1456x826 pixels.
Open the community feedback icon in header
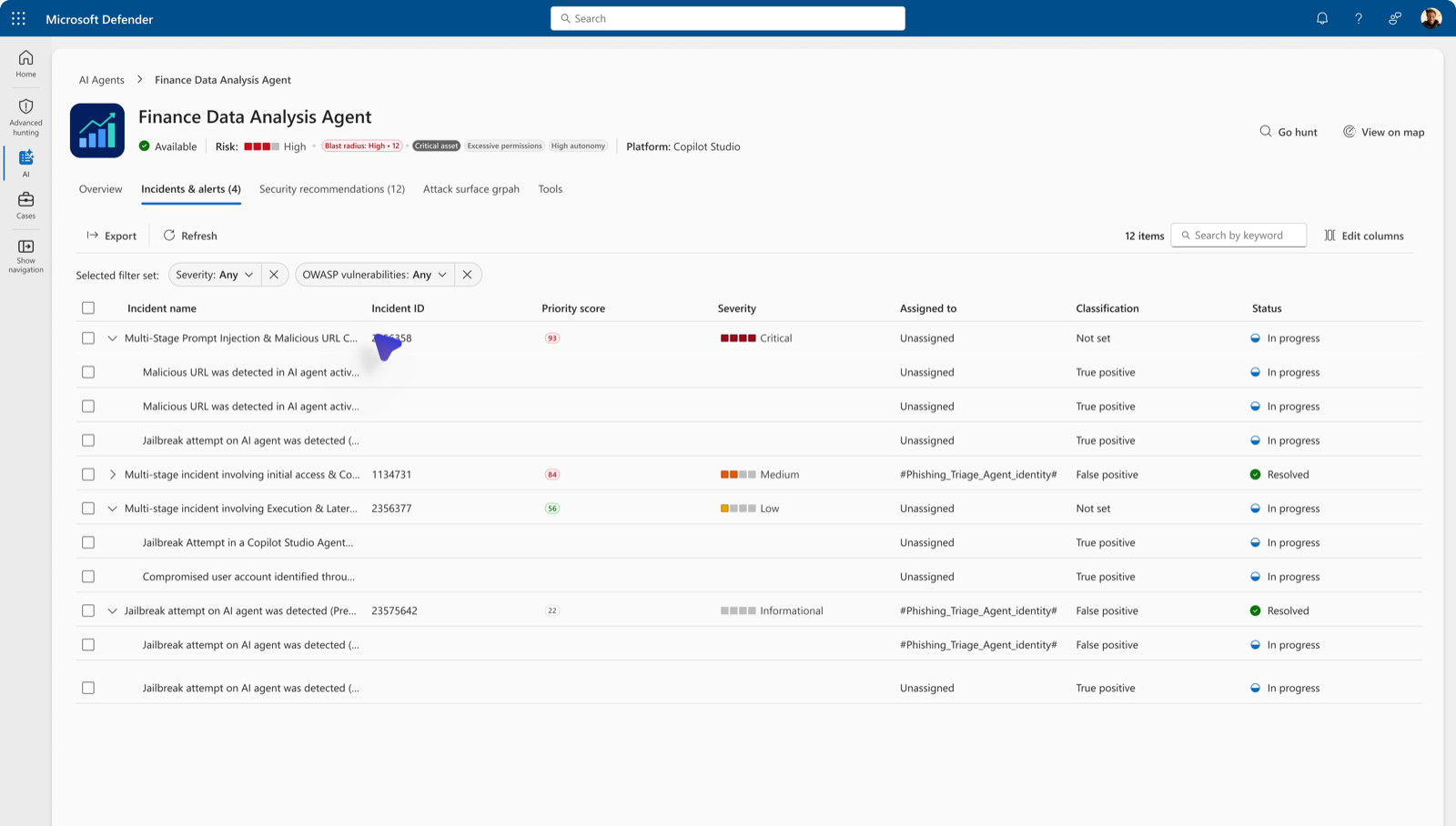[x=1395, y=18]
